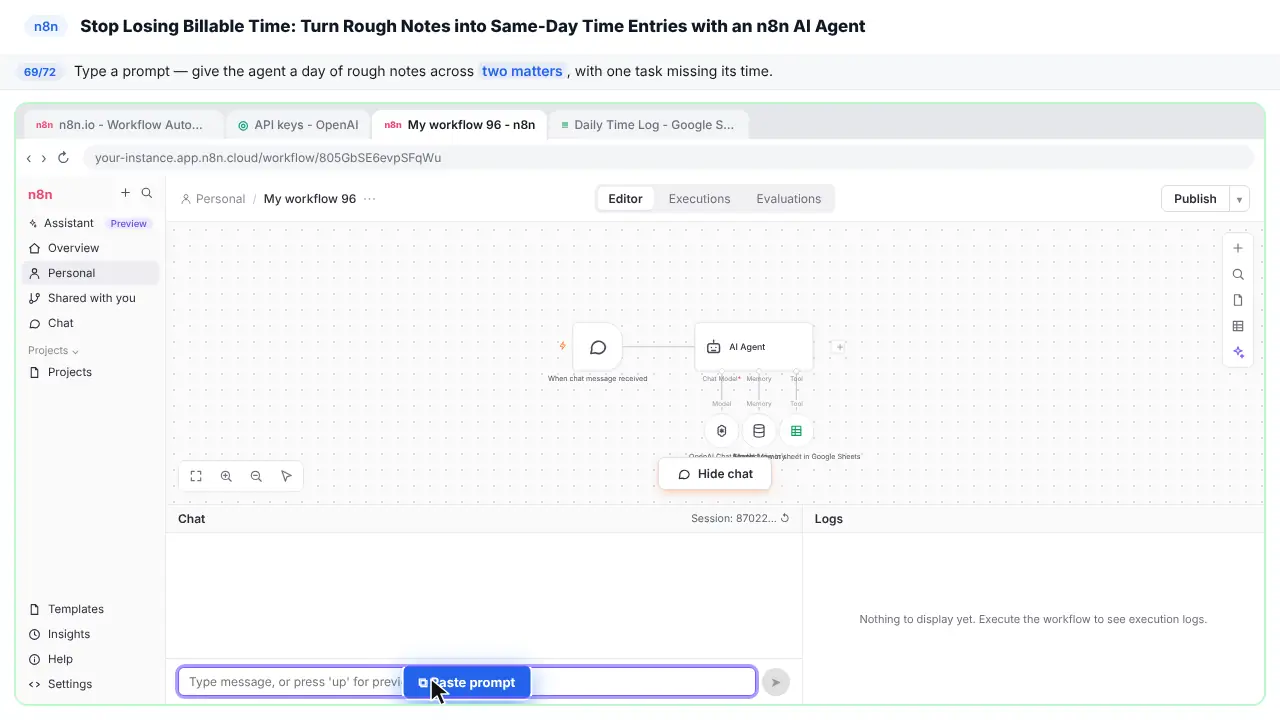Image resolution: width=1280 pixels, height=720 pixels.
Task: Switch to the Executions tab
Action: (699, 199)
